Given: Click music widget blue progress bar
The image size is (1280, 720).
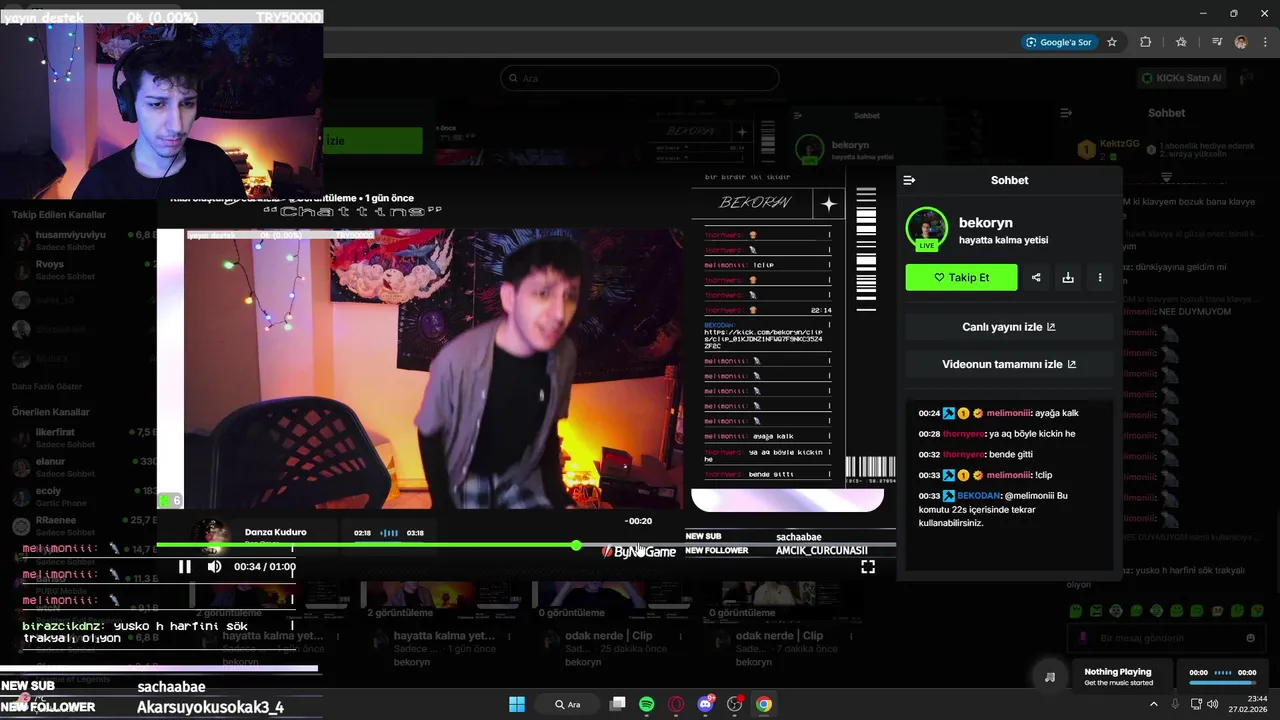Looking at the screenshot, I should [x=1222, y=684].
